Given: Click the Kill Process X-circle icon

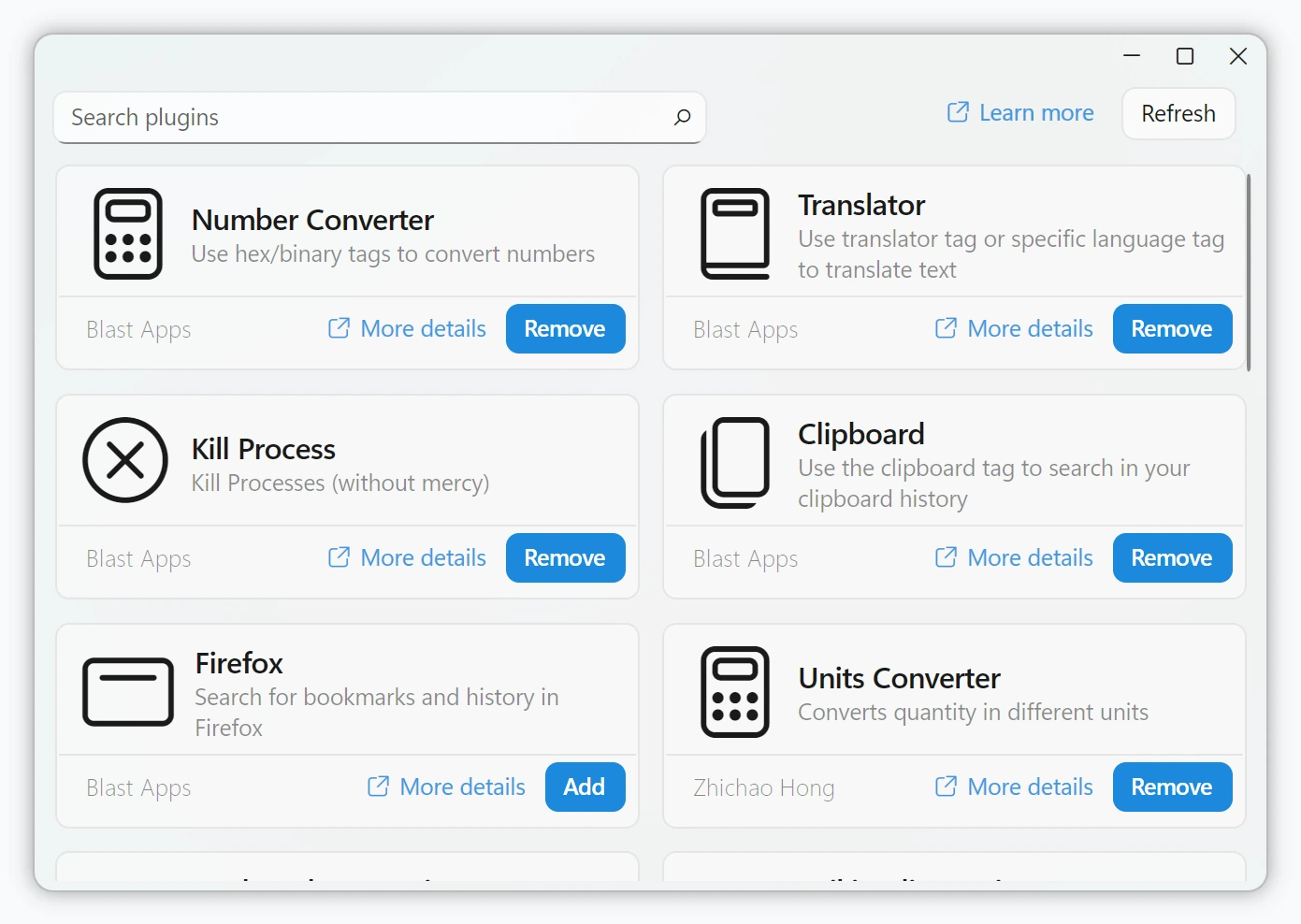Looking at the screenshot, I should pos(124,461).
